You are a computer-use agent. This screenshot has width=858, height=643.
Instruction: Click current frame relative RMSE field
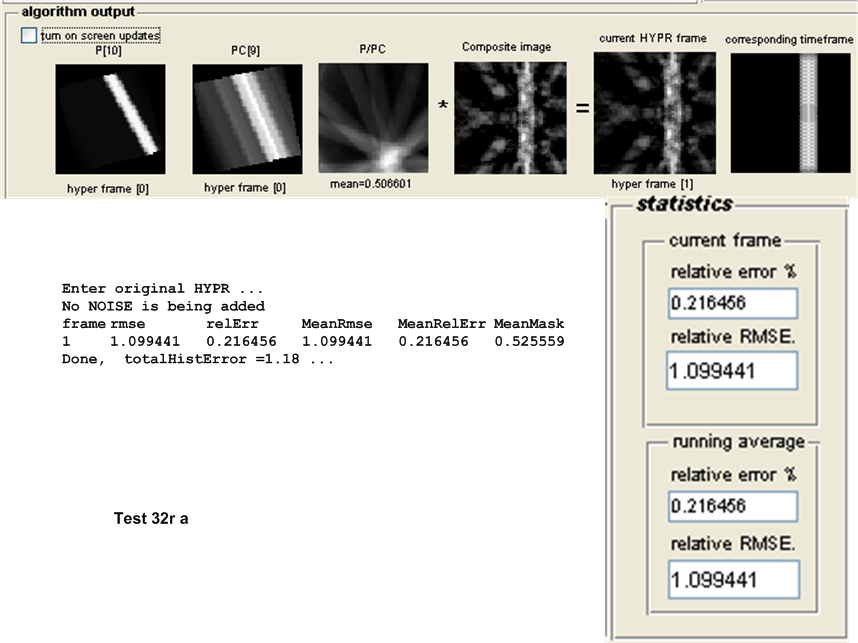coord(732,371)
